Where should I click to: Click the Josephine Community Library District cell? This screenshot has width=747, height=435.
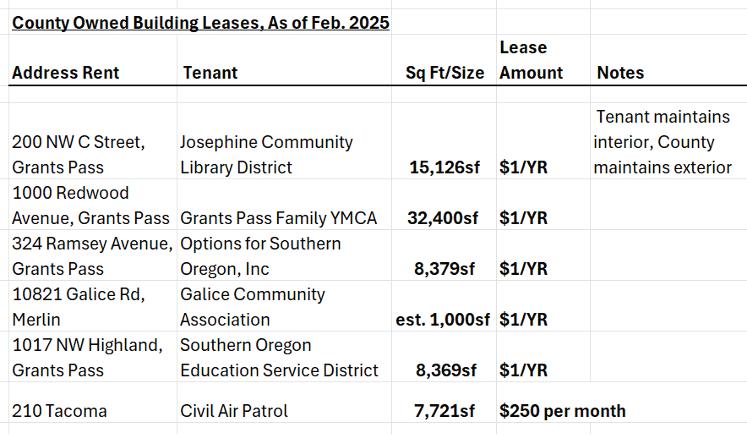[x=266, y=155]
